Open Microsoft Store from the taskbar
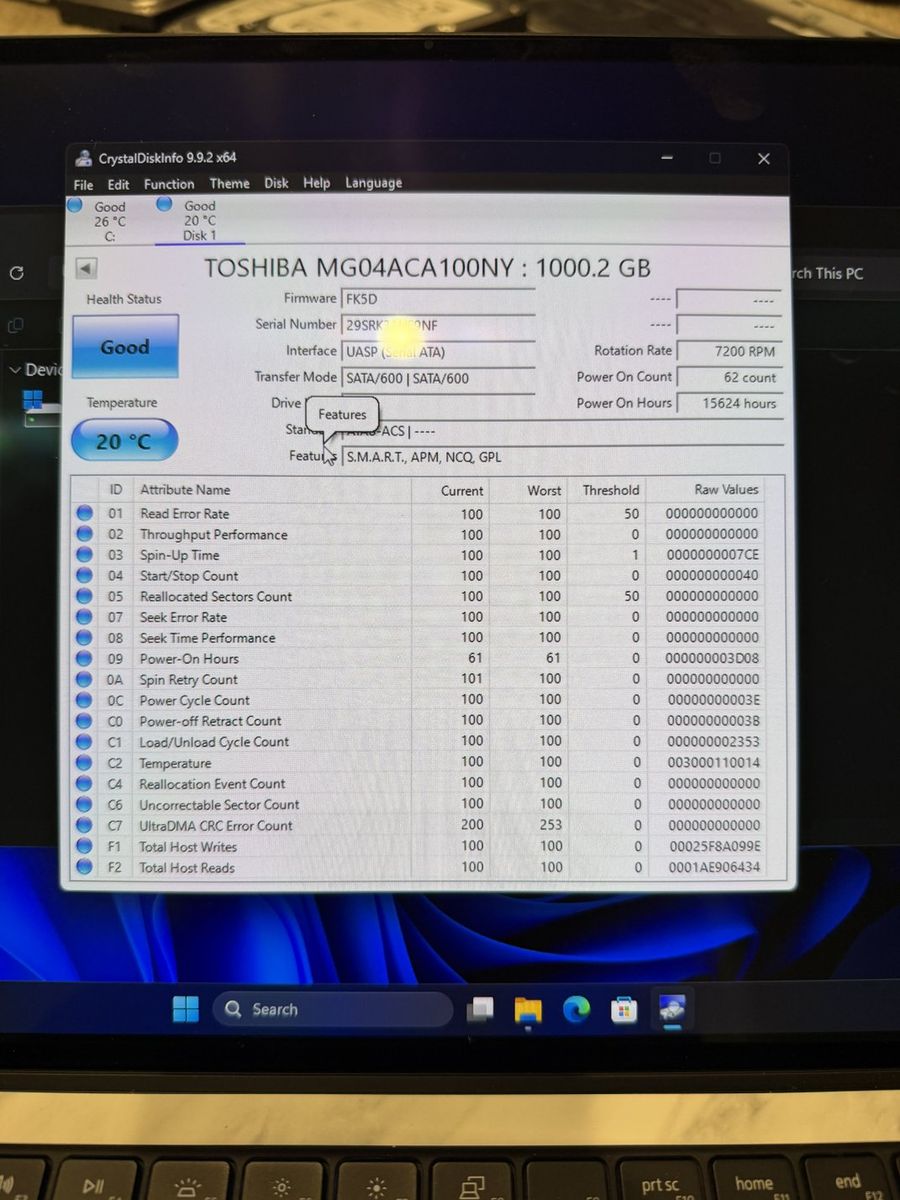Viewport: 900px width, 1200px height. coord(624,1010)
